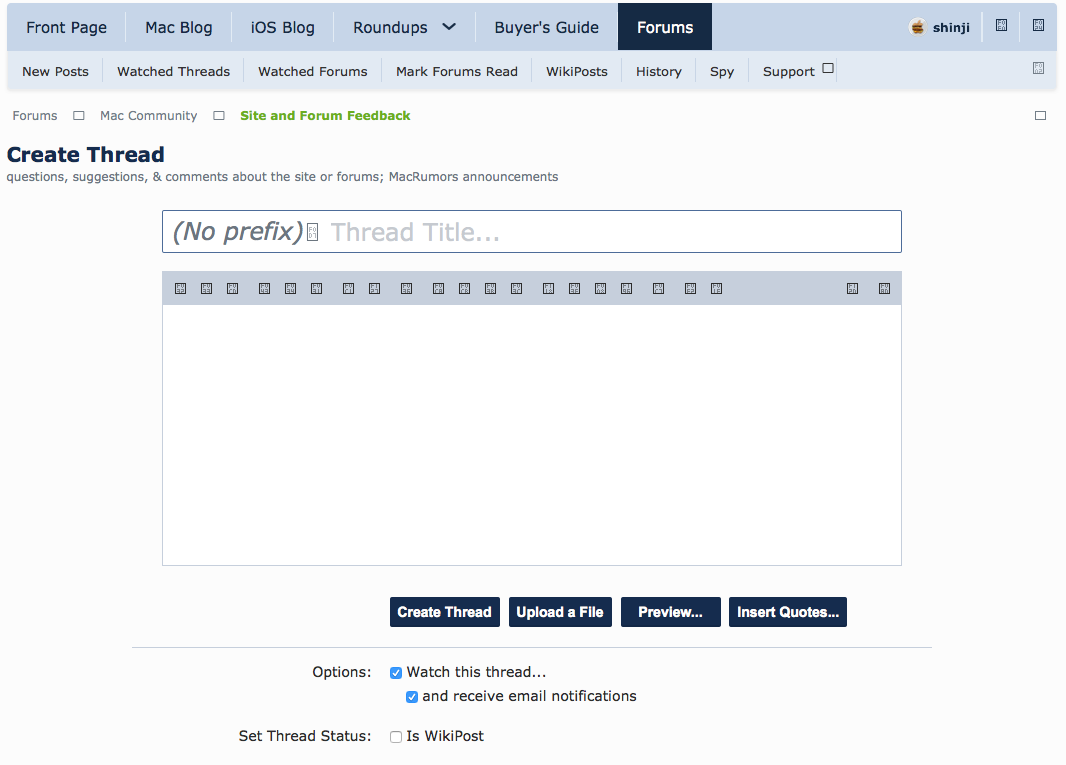Viewport: 1066px width, 765px height.
Task: Open alerts glyph at top-right corner
Action: pyautogui.click(x=1039, y=25)
